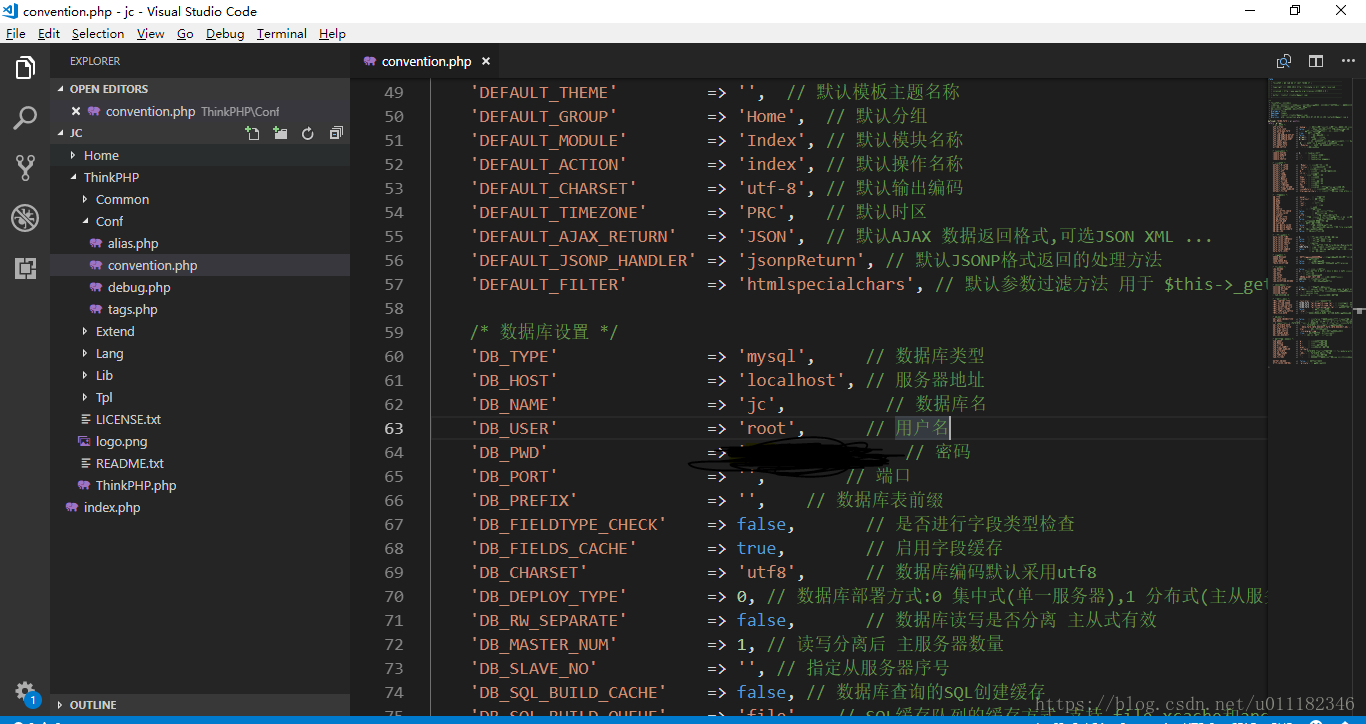Create a new folder in JC

click(280, 133)
